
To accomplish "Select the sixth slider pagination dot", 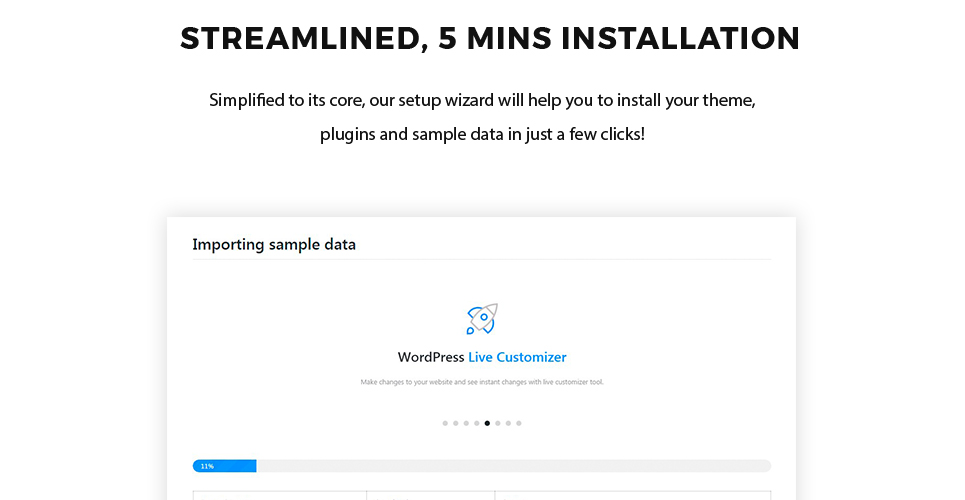I will [497, 423].
